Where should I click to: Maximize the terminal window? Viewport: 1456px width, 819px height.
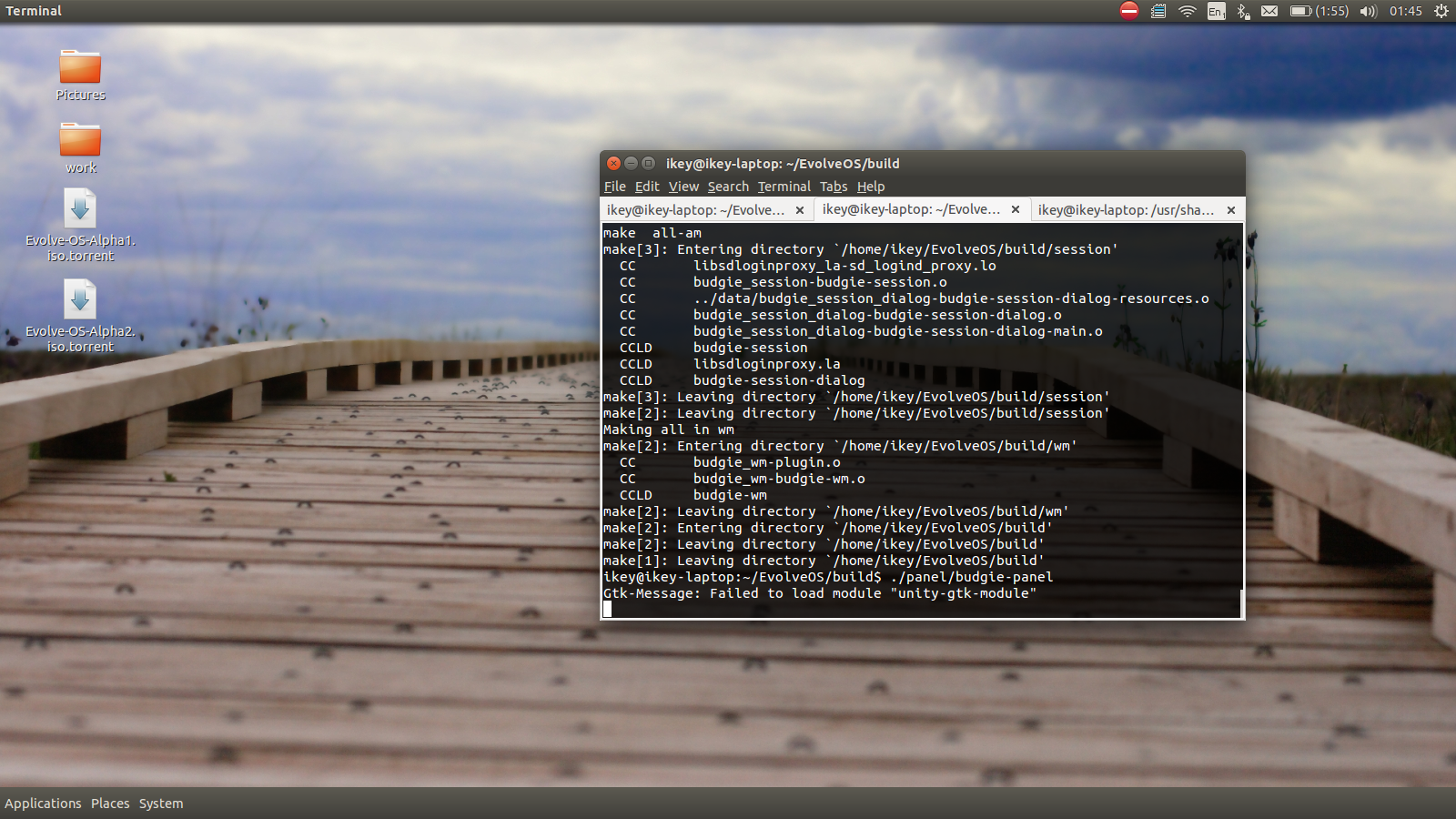tap(648, 164)
